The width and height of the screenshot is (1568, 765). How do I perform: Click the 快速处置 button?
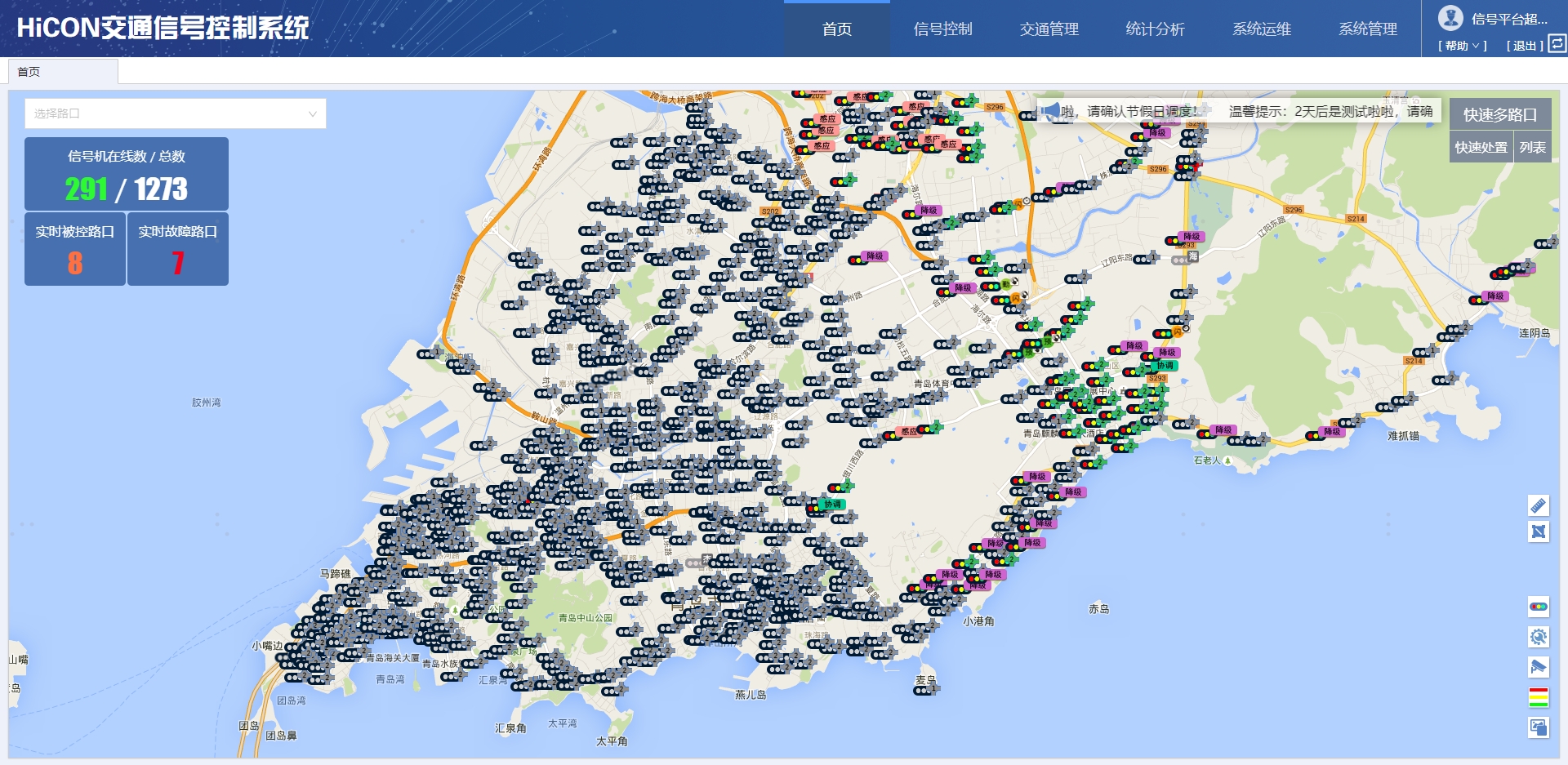click(x=1481, y=147)
